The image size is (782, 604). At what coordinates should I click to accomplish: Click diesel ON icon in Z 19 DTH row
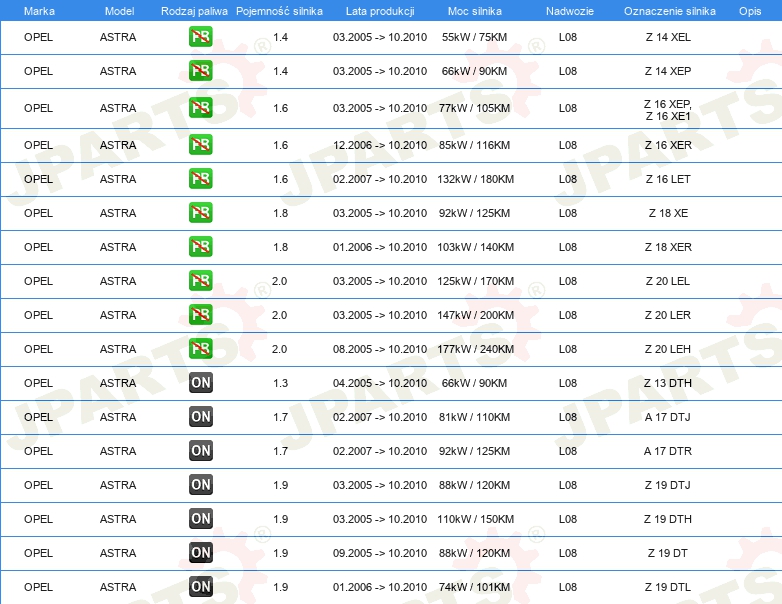pyautogui.click(x=200, y=518)
